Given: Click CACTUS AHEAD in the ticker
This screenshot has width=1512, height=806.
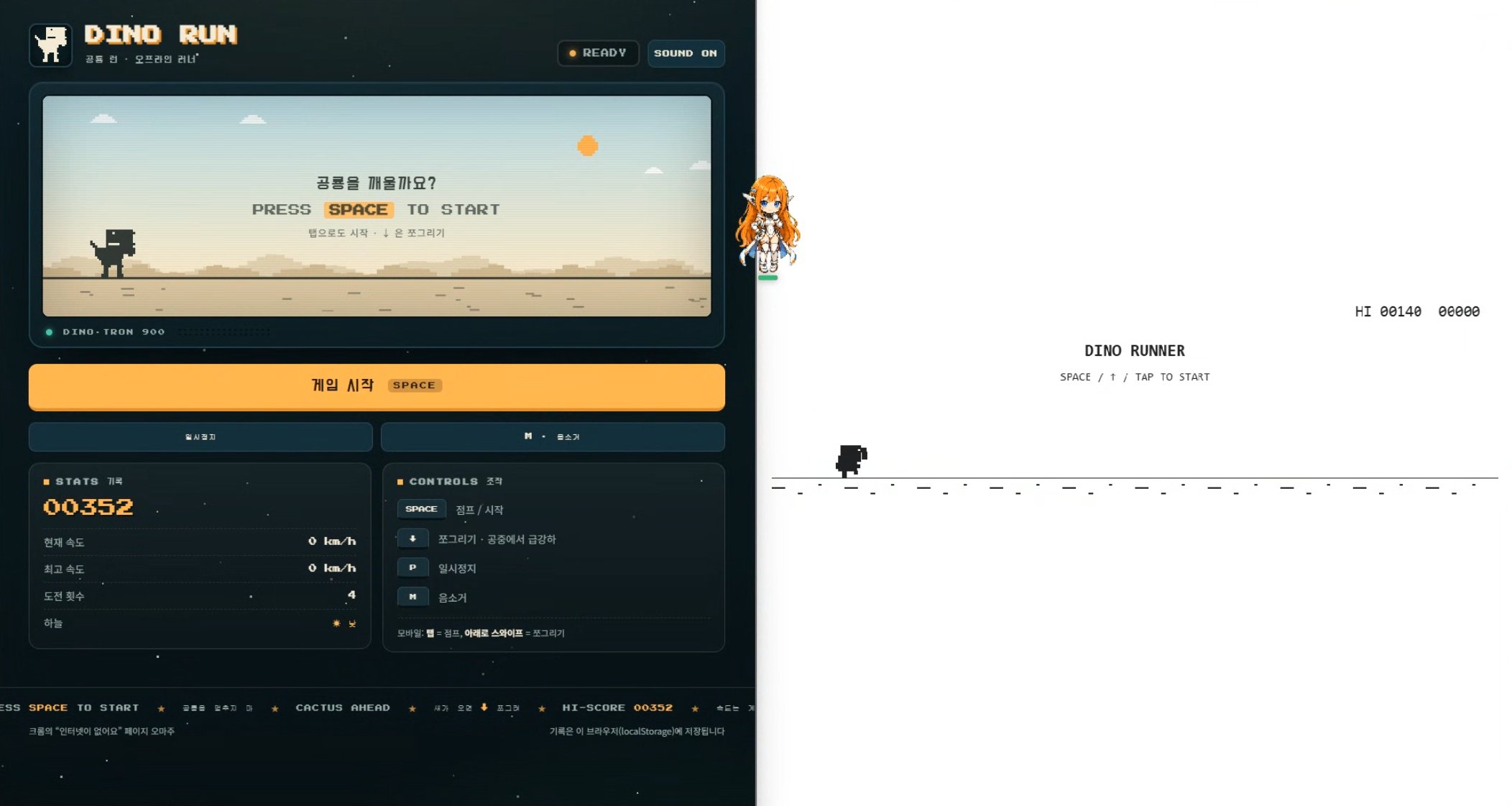Looking at the screenshot, I should 343,707.
